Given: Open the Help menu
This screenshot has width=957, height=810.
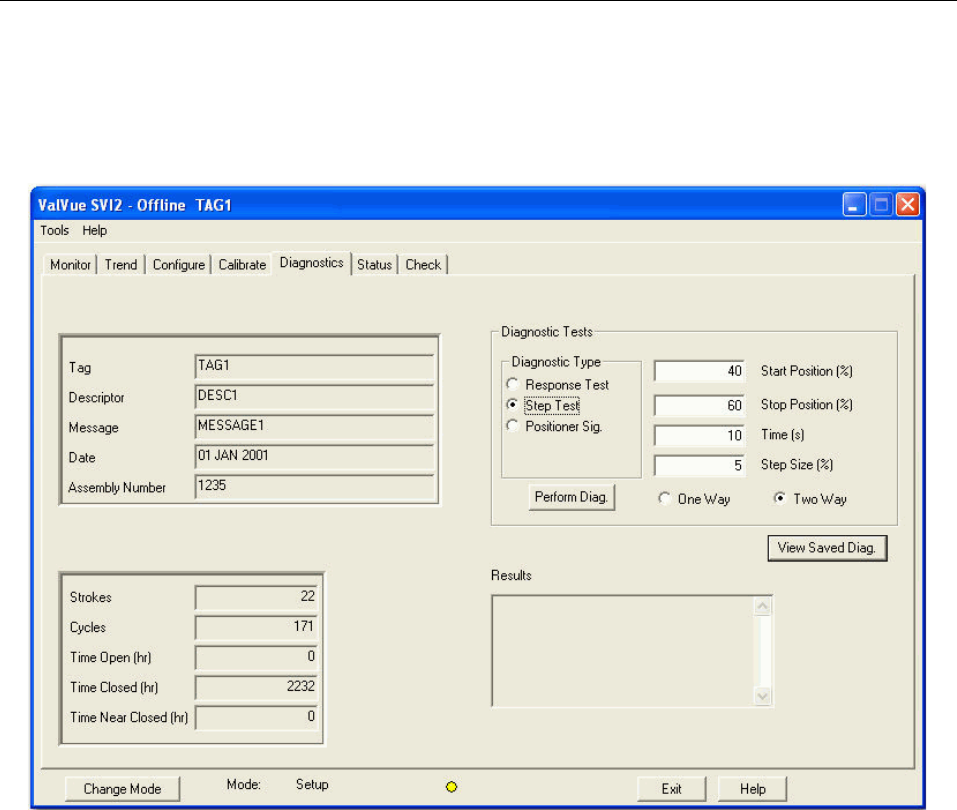Looking at the screenshot, I should 95,230.
